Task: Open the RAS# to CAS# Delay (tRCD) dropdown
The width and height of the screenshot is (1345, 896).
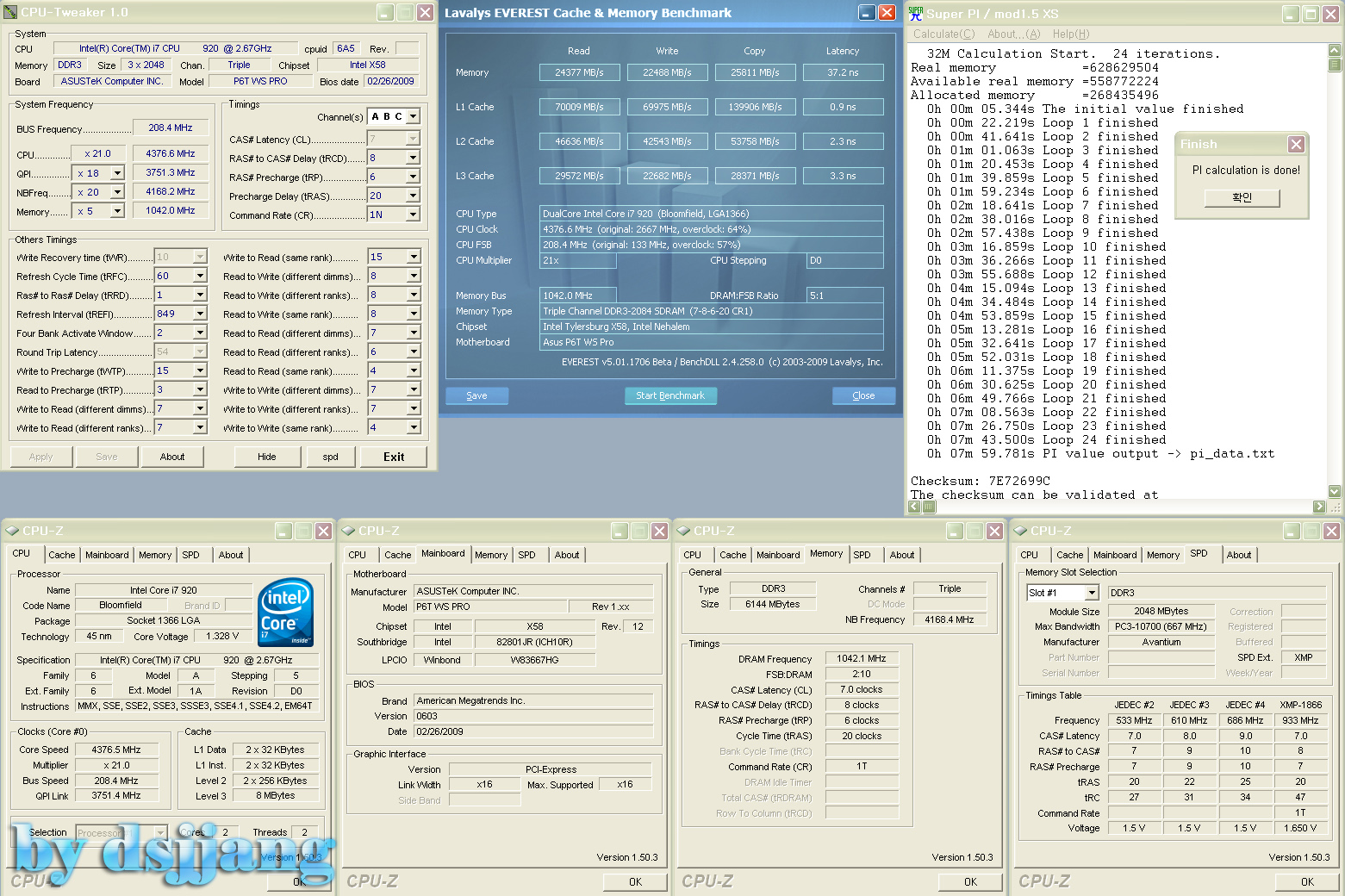Action: click(x=413, y=158)
